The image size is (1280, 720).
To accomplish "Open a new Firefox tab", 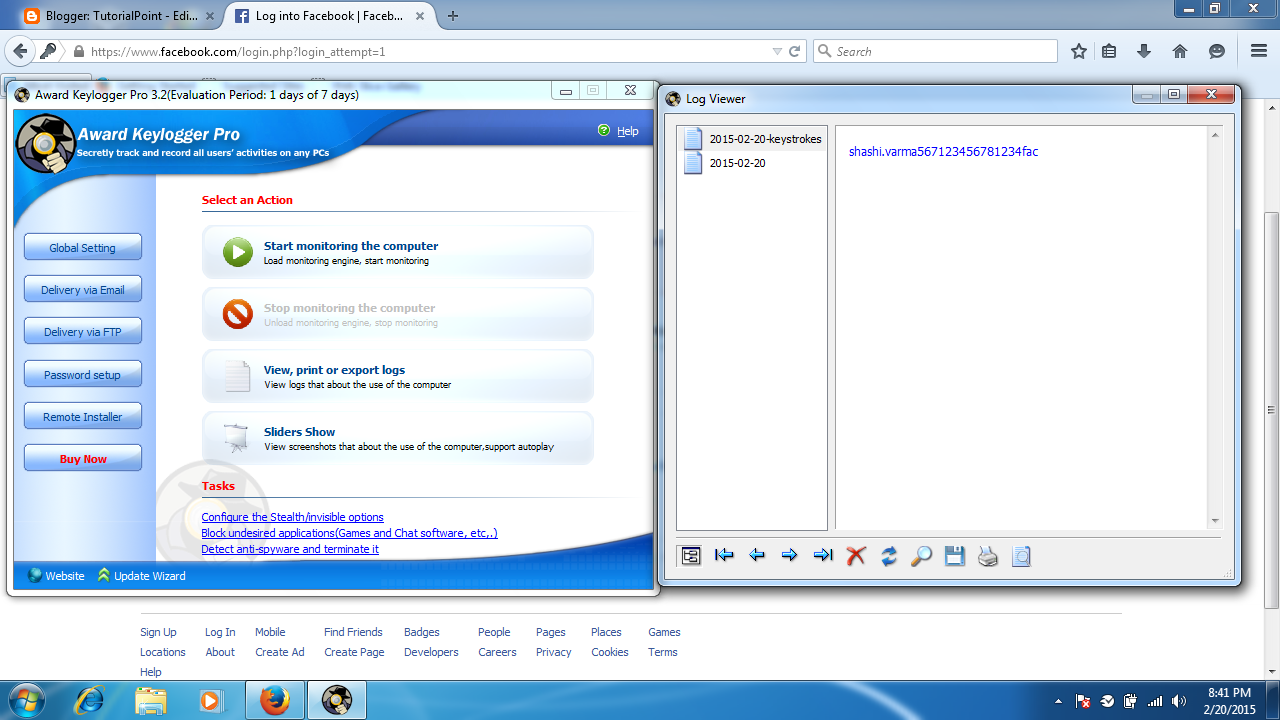I will tap(453, 15).
